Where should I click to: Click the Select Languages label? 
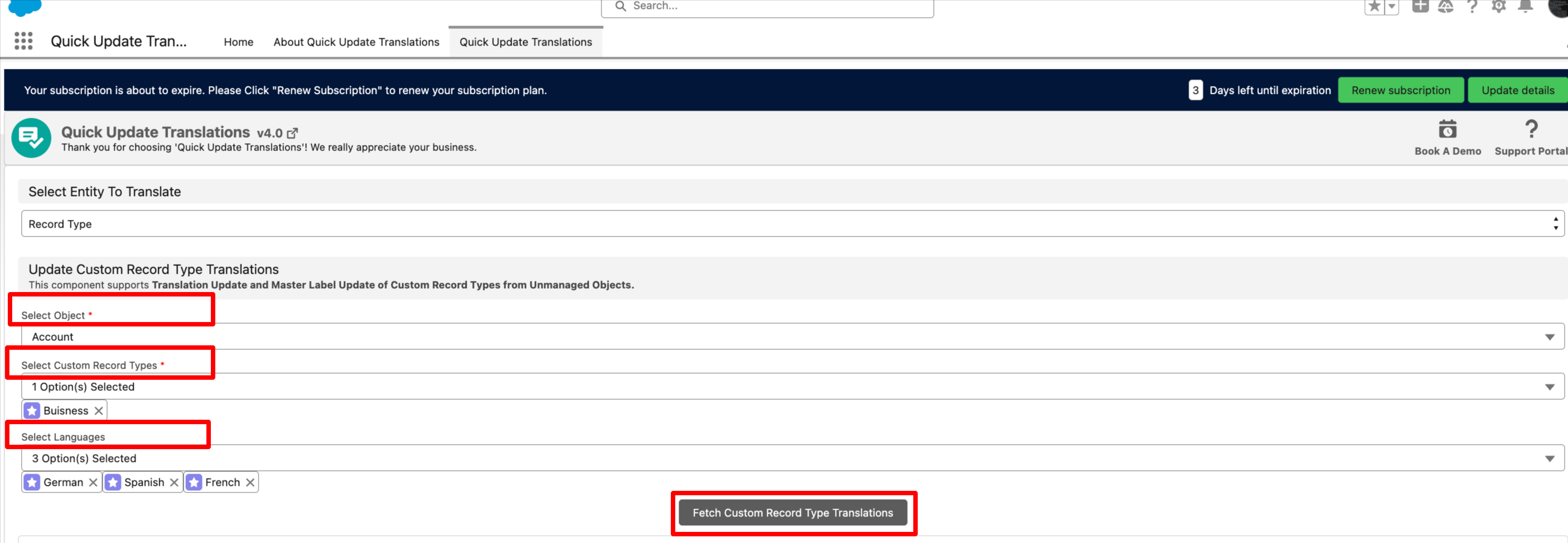click(x=63, y=436)
